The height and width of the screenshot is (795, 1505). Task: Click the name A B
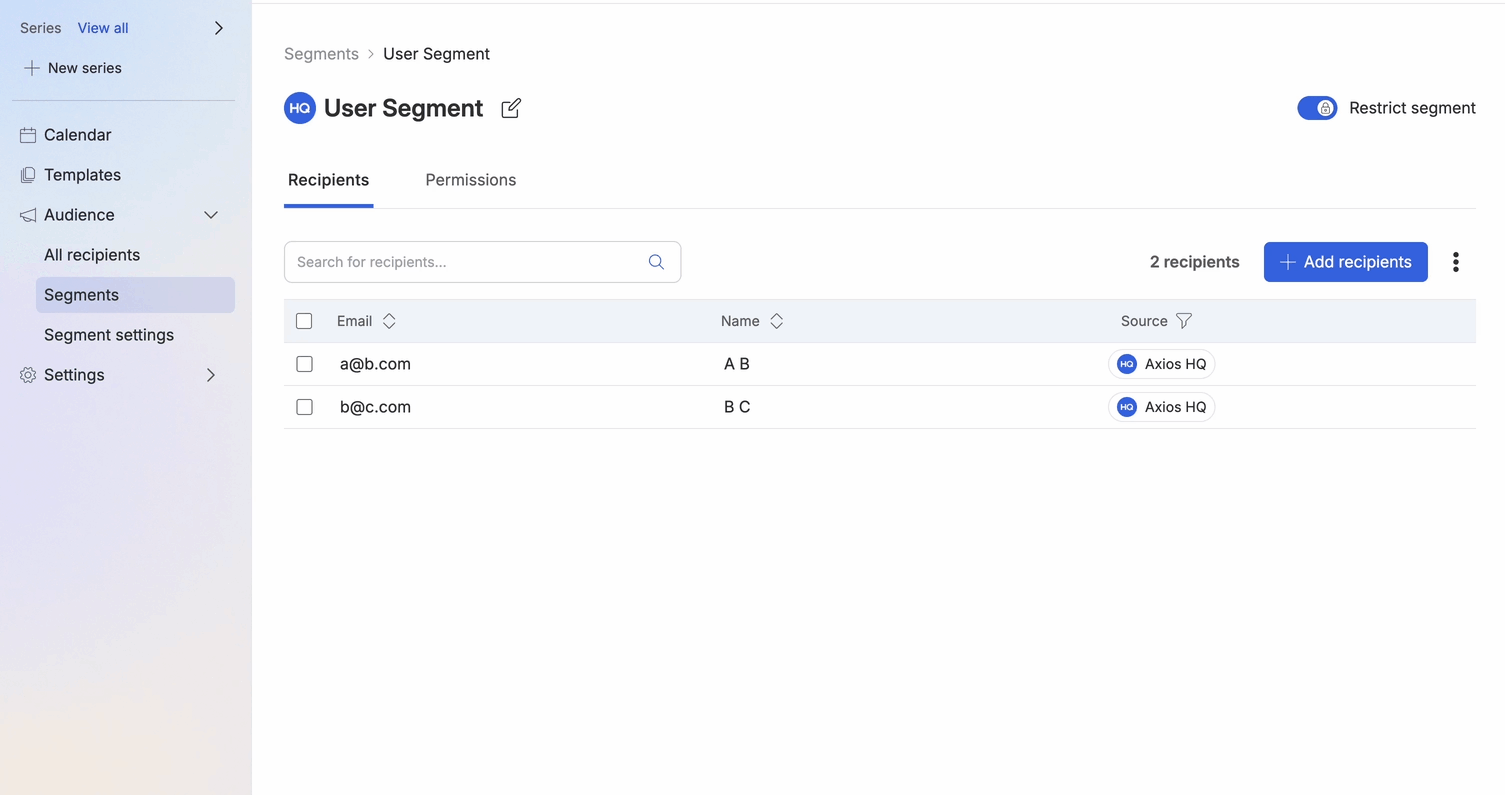(x=737, y=364)
